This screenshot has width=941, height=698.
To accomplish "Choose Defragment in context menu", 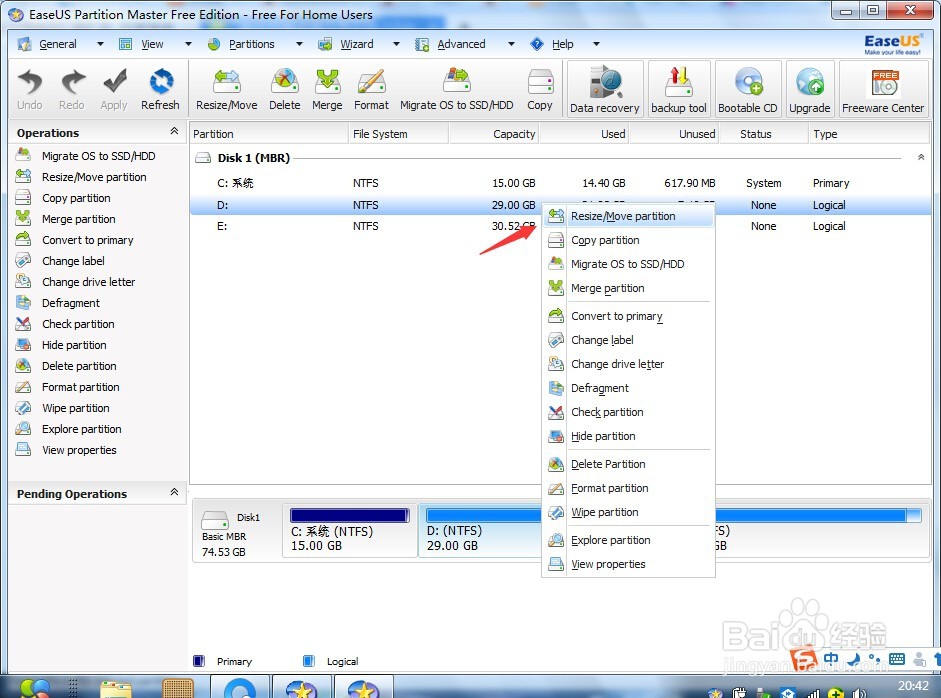I will click(x=628, y=388).
